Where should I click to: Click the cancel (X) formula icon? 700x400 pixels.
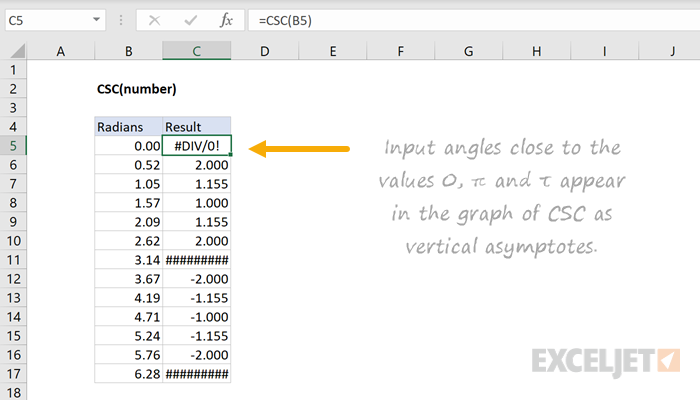(154, 20)
